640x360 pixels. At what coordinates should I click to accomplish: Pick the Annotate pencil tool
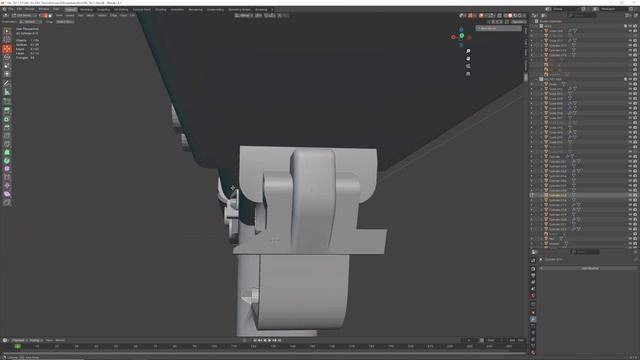pos(7,83)
